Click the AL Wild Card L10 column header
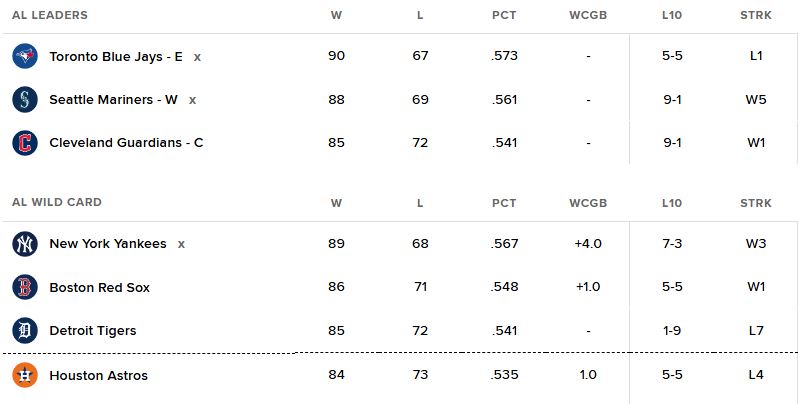The height and width of the screenshot is (404, 798). (671, 203)
